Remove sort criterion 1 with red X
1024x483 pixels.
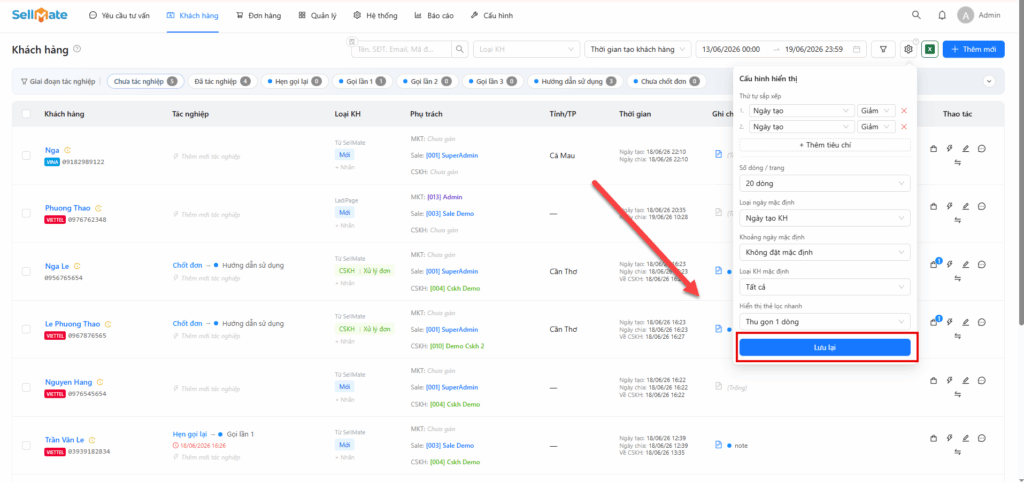click(904, 111)
